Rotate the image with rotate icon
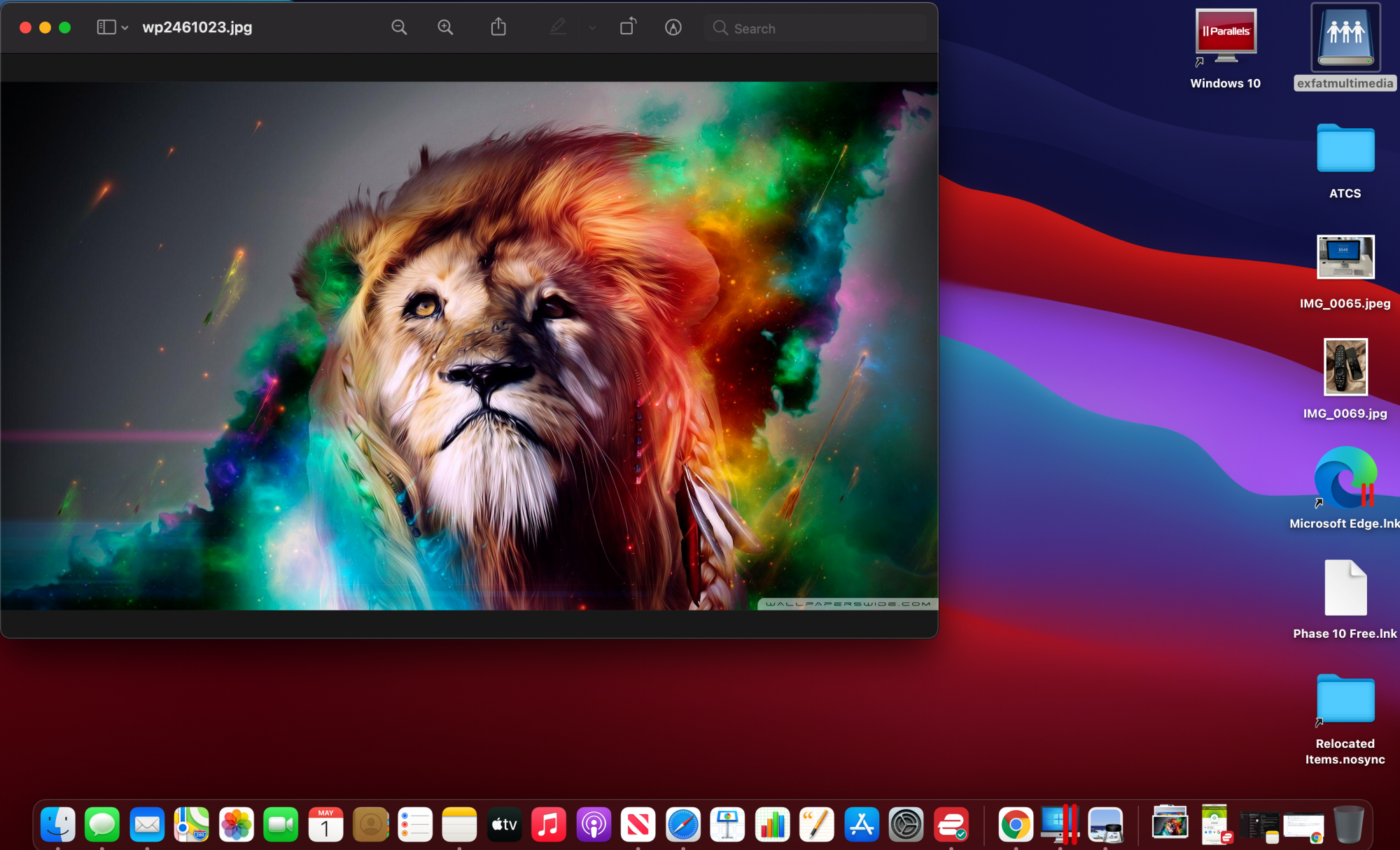The image size is (1400, 850). pos(628,27)
